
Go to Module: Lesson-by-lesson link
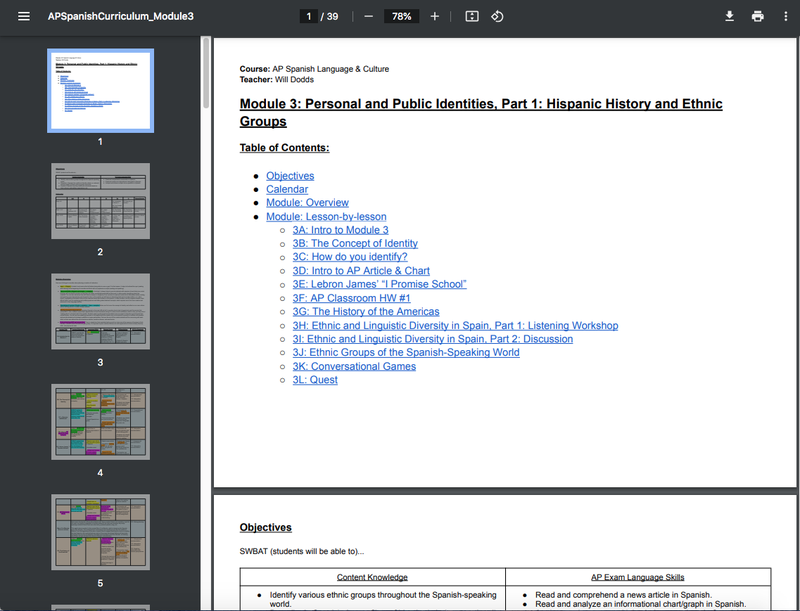click(x=326, y=216)
